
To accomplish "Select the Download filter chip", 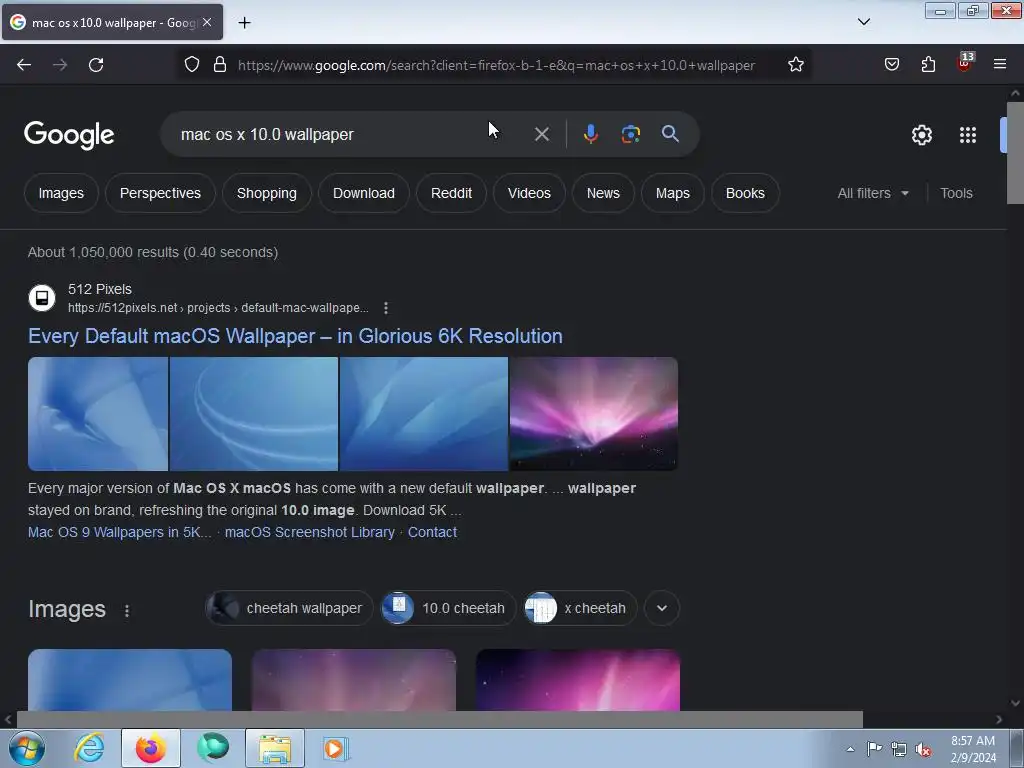I will pos(364,193).
